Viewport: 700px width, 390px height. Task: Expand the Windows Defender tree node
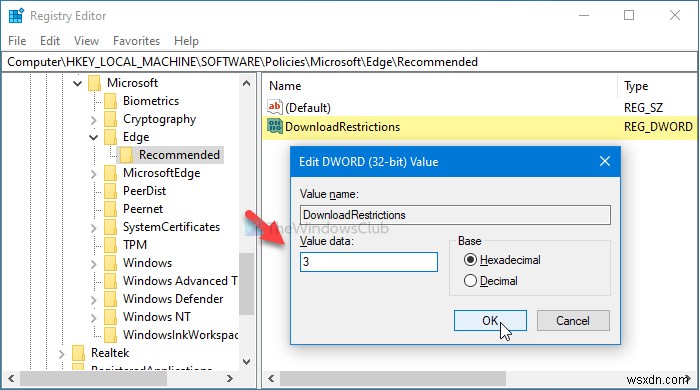[x=93, y=299]
